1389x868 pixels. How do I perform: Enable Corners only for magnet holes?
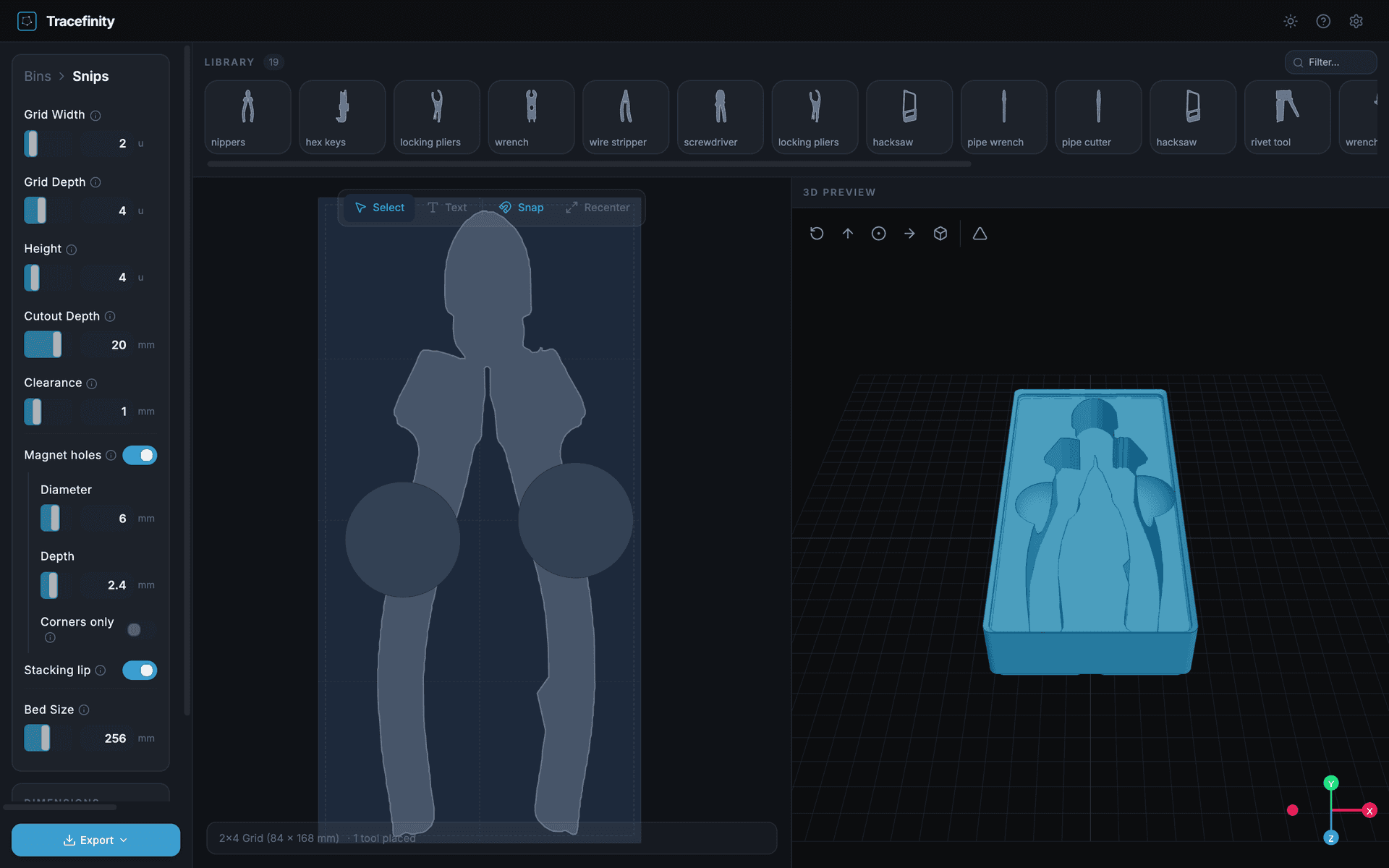(x=133, y=629)
